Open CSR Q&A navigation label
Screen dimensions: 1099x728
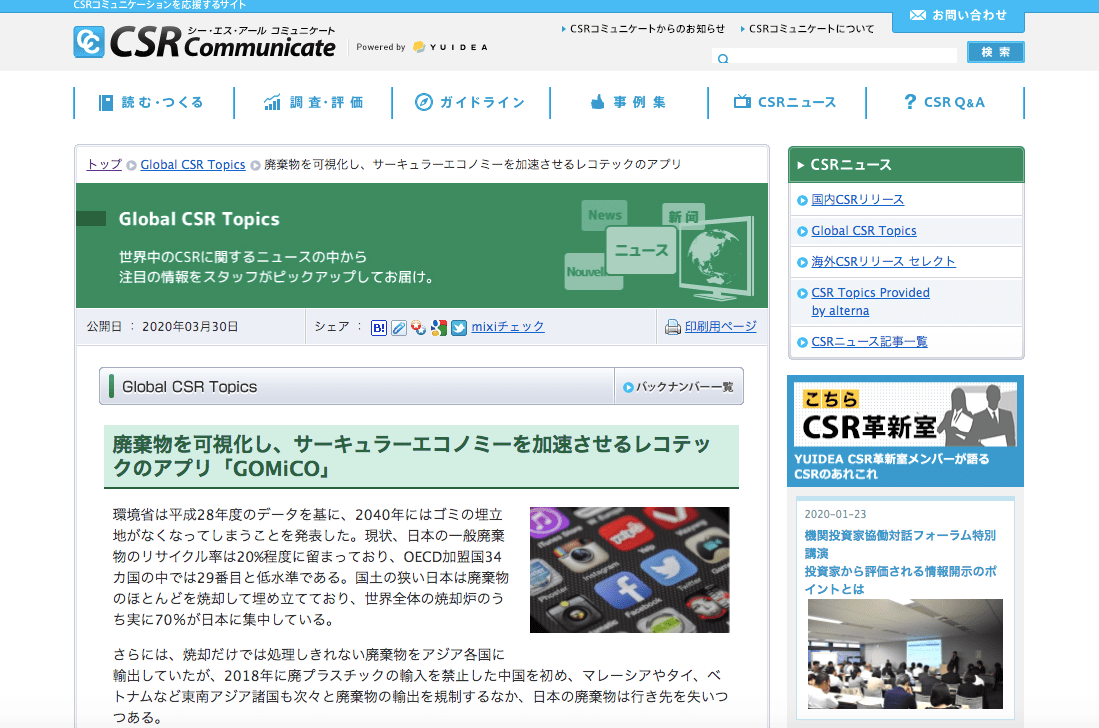point(954,102)
